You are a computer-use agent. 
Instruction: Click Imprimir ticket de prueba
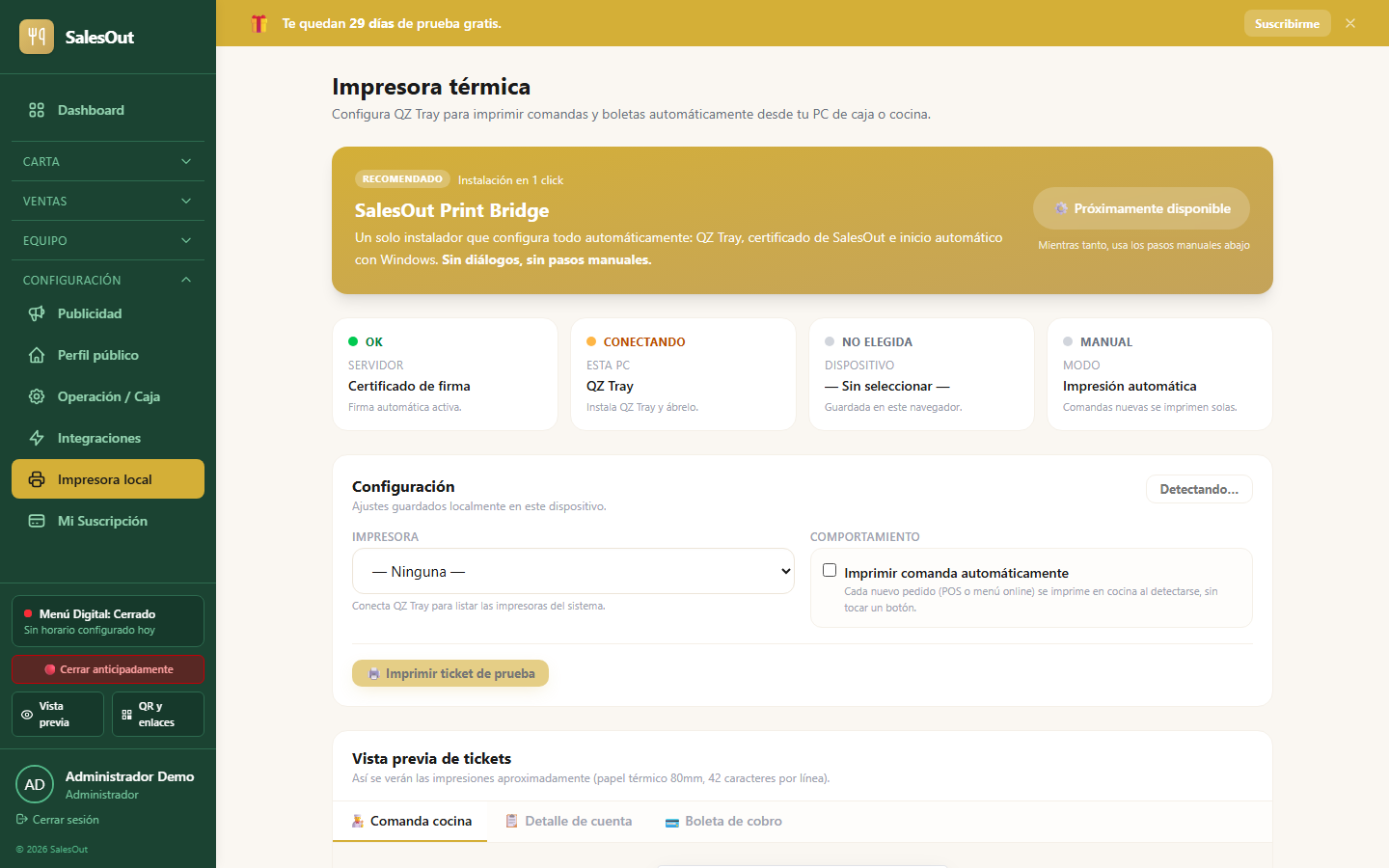click(450, 673)
